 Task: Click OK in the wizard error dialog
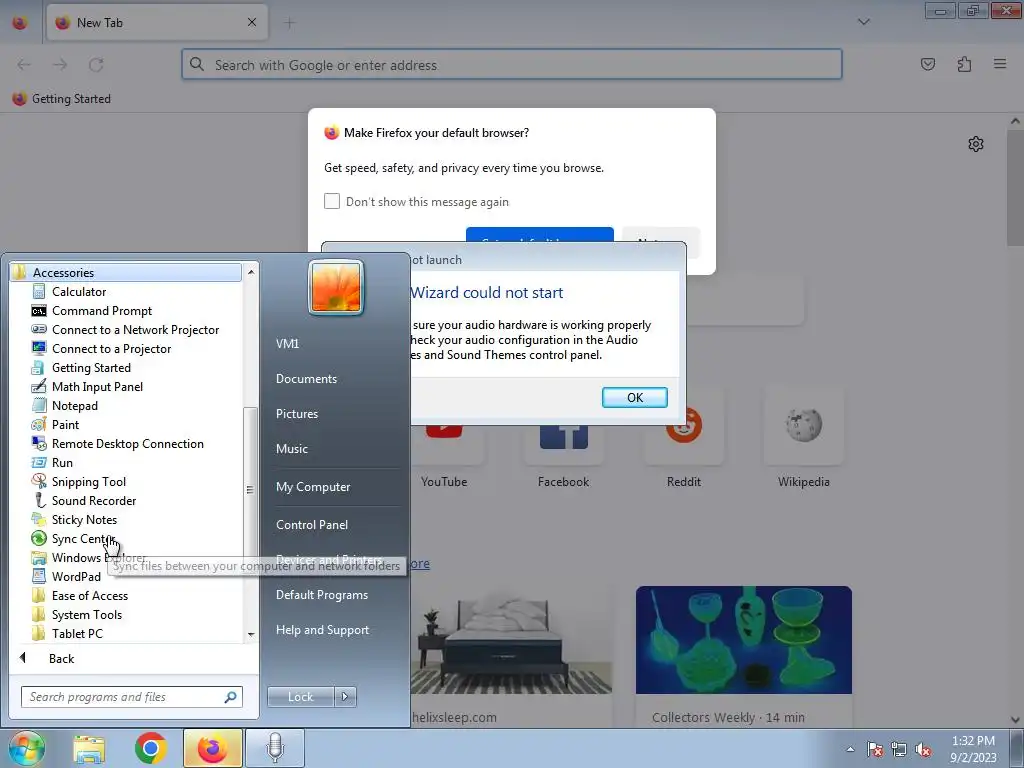635,397
